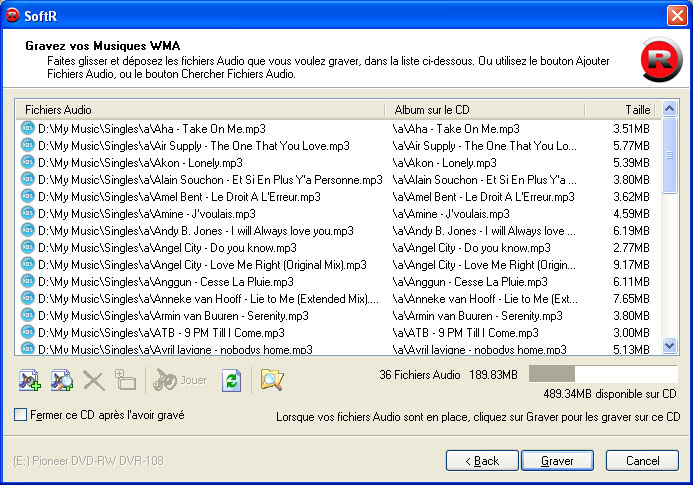The height and width of the screenshot is (485, 693).
Task: Select the Aha - Take On Me.mp3 row
Action: pos(339,129)
